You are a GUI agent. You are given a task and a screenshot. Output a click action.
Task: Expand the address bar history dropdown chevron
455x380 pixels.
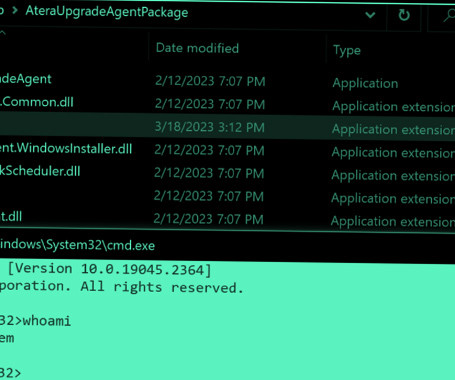point(370,15)
